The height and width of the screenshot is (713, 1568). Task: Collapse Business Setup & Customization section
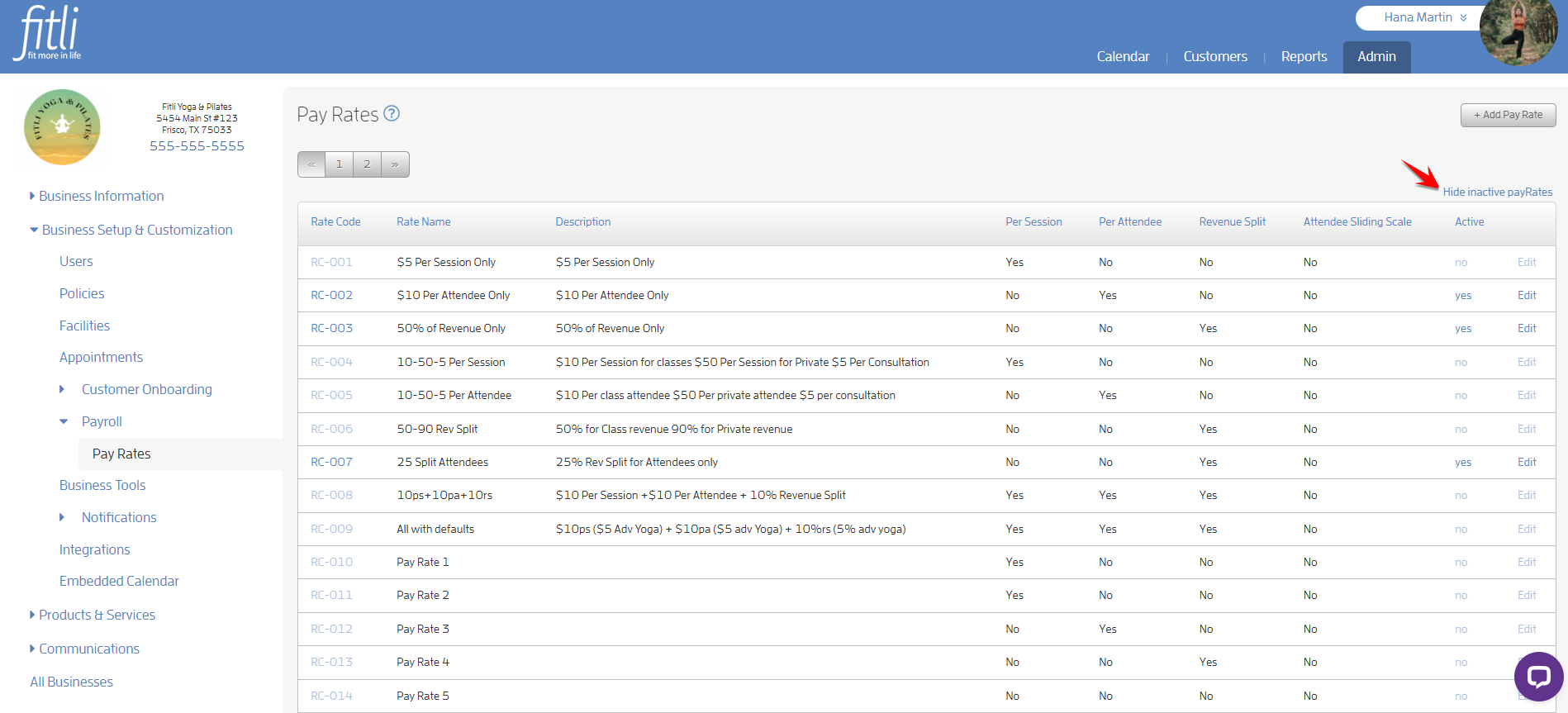(x=131, y=230)
